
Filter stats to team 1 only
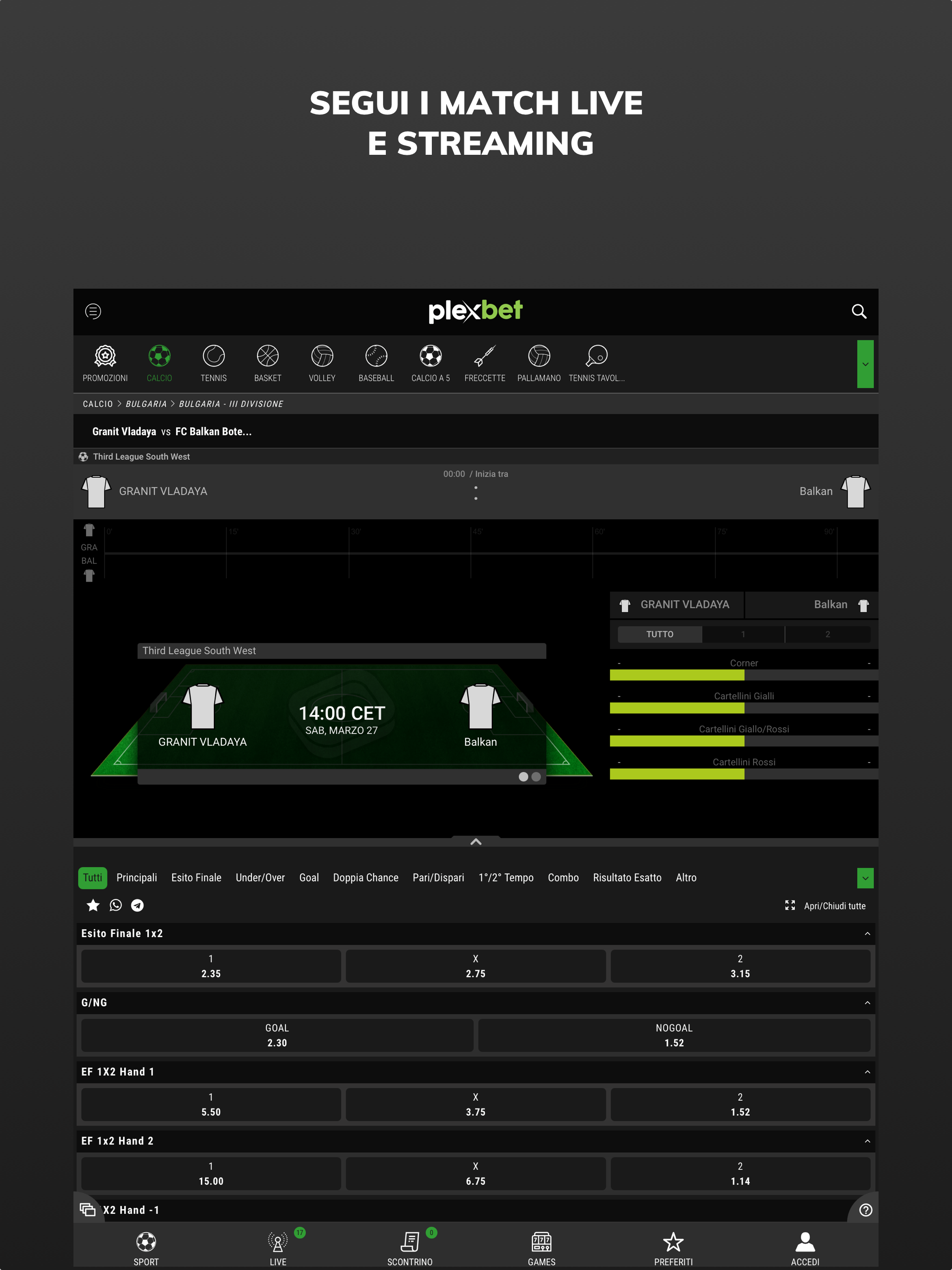[743, 634]
